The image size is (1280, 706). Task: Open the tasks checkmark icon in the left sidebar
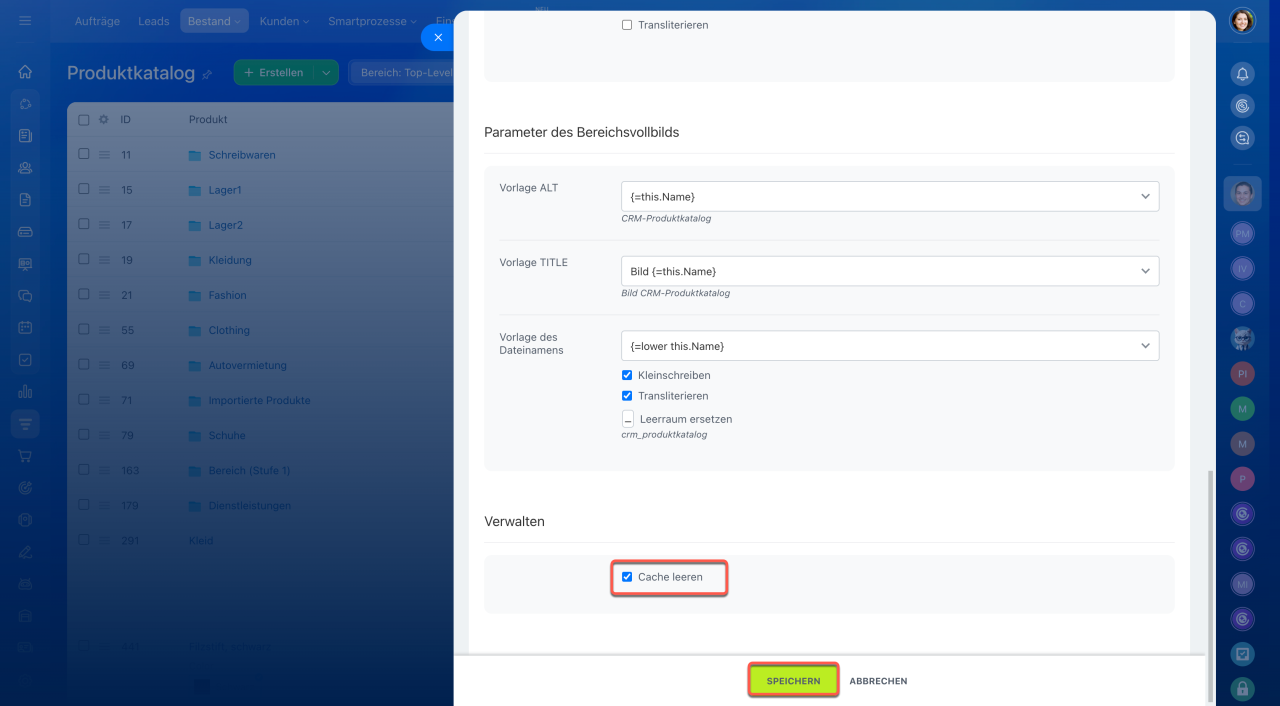tap(25, 360)
